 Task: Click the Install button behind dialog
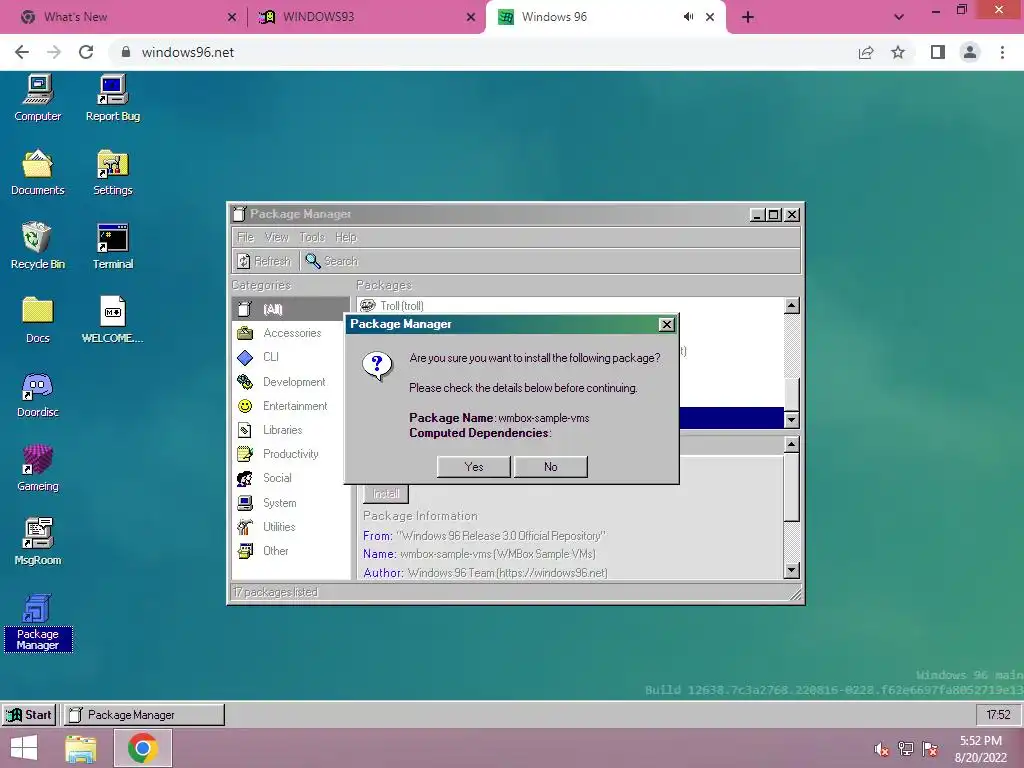(386, 494)
